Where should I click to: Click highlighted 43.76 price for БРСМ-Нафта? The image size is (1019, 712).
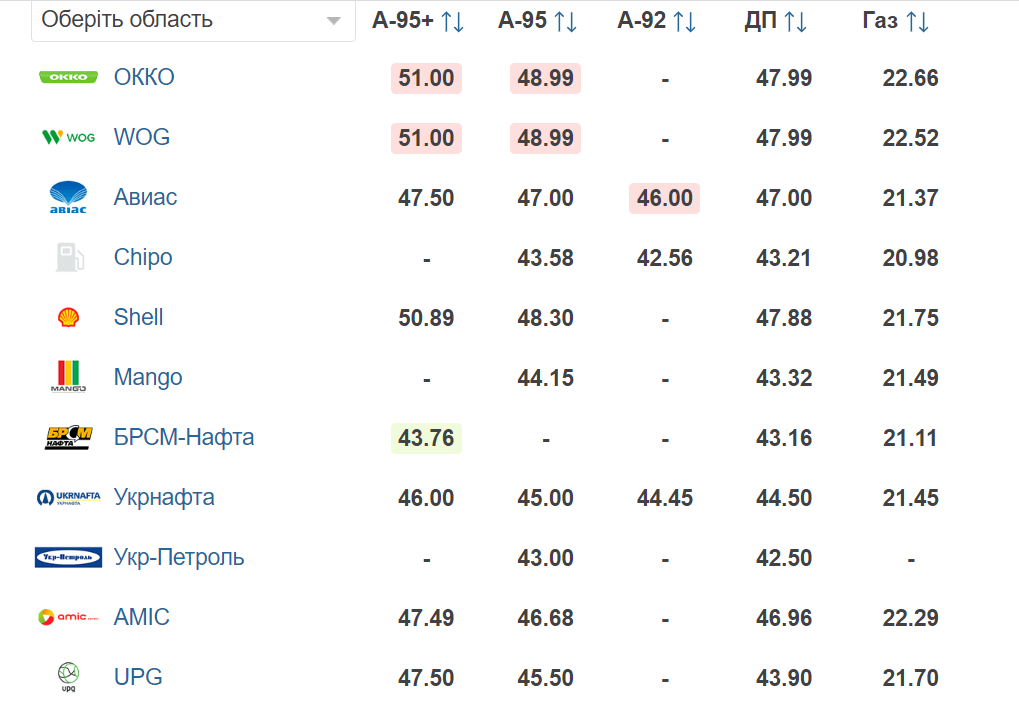point(426,438)
